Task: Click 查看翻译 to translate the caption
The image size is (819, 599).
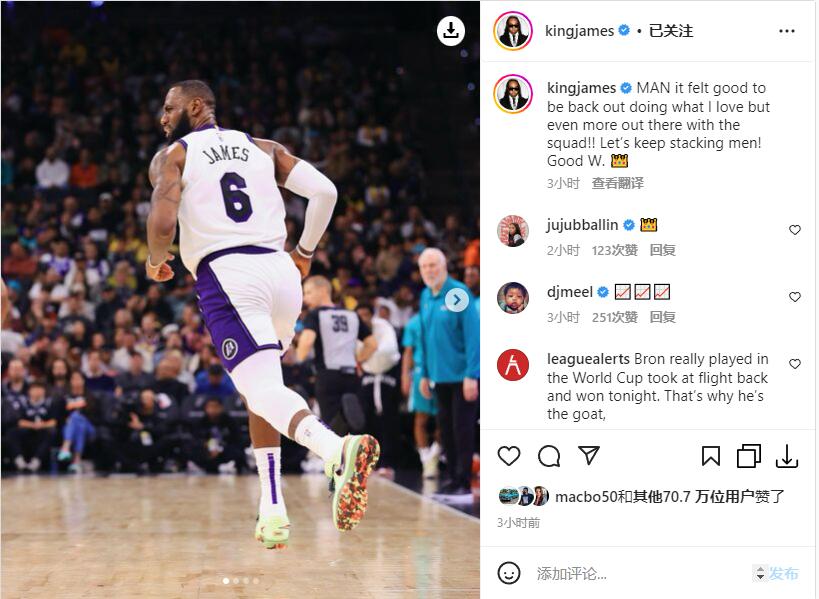Action: tap(617, 183)
